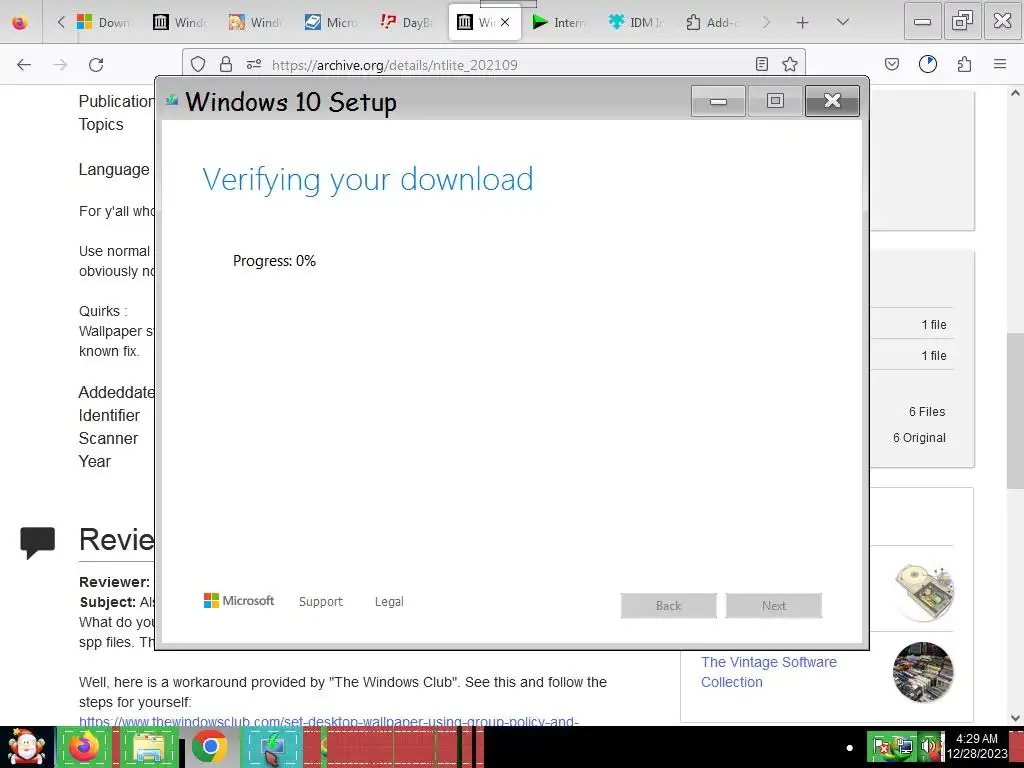This screenshot has height=768, width=1024.
Task: View site security padlock info
Action: 226,64
